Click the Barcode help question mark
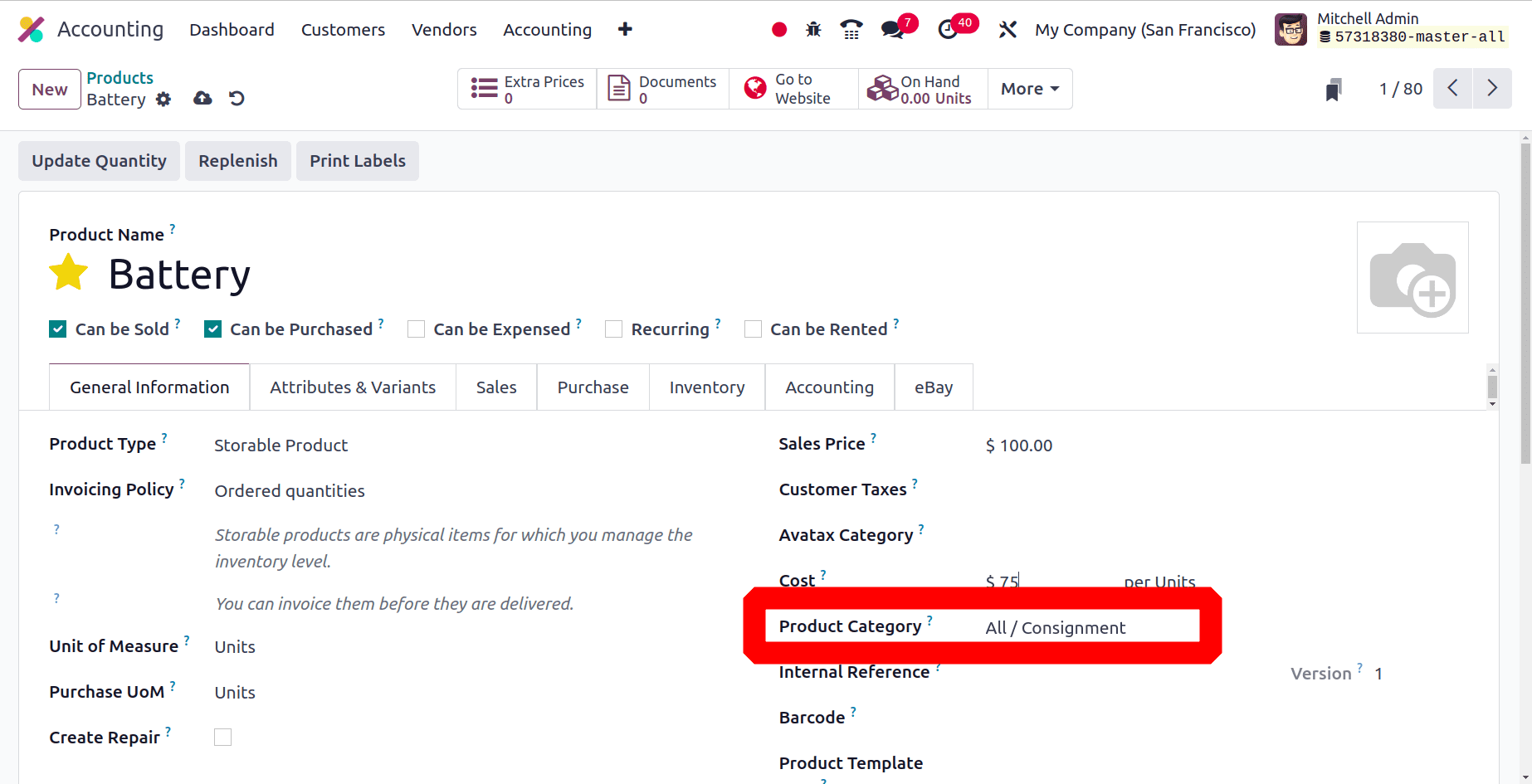This screenshot has height=784, width=1532. (853, 711)
